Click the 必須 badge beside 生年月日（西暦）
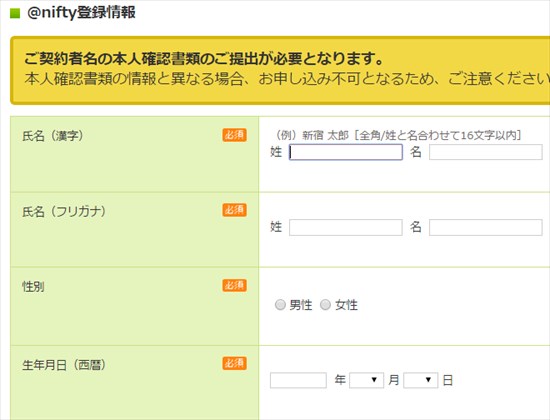This screenshot has height=420, width=550. pyautogui.click(x=234, y=363)
